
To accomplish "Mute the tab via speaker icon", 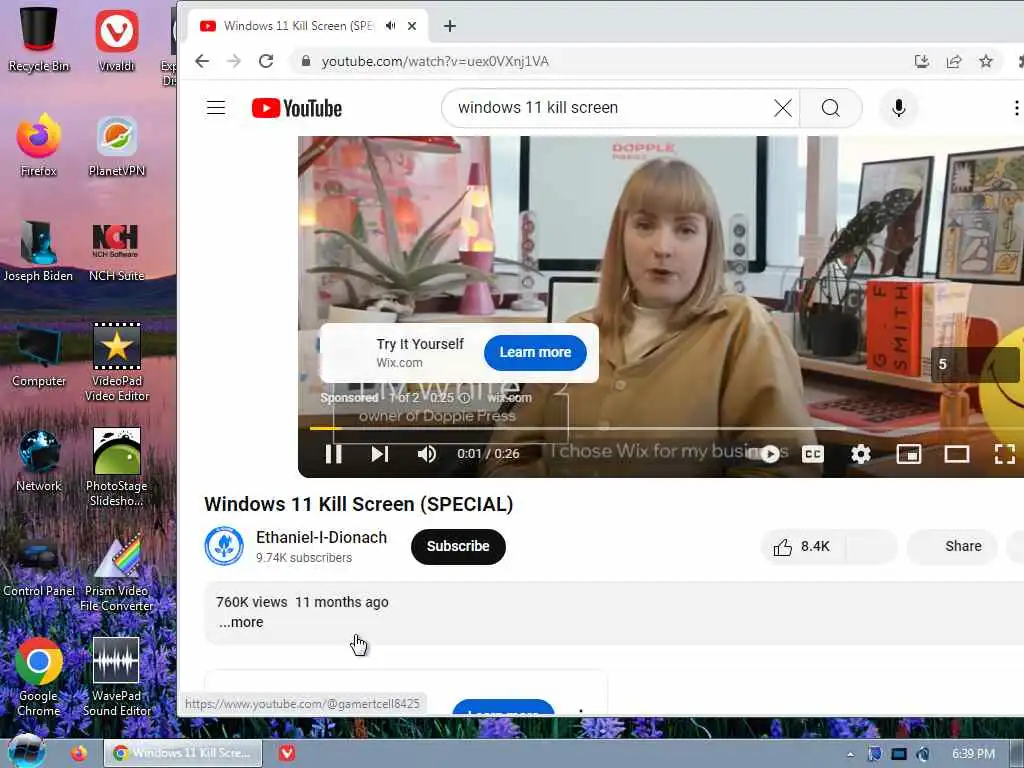I will (391, 25).
